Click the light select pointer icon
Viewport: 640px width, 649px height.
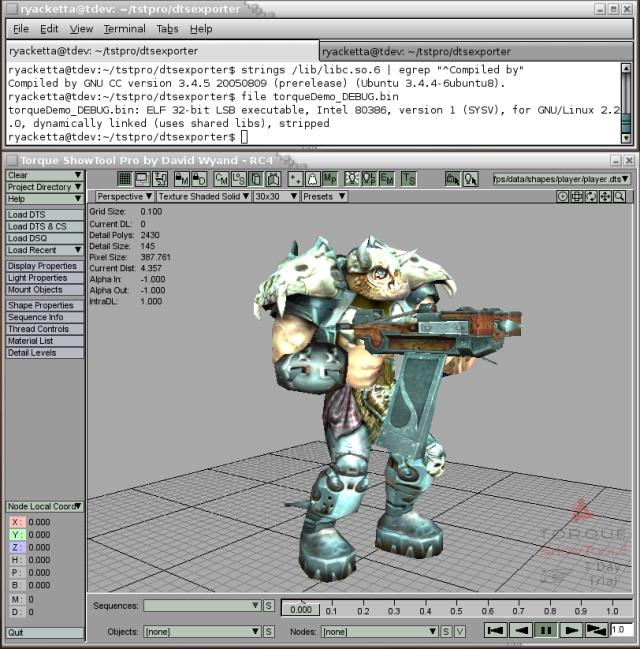pyautogui.click(x=470, y=179)
